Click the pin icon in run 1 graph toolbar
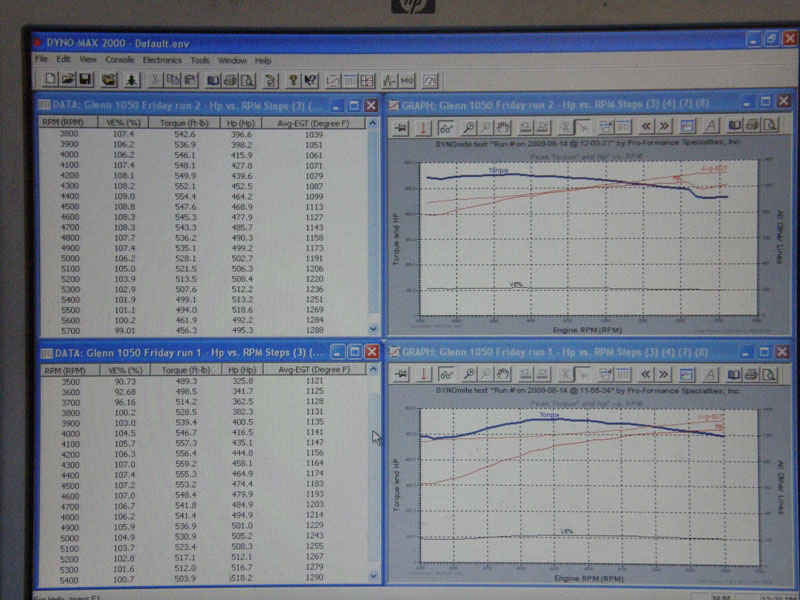Viewport: 800px width, 600px height. coord(401,375)
